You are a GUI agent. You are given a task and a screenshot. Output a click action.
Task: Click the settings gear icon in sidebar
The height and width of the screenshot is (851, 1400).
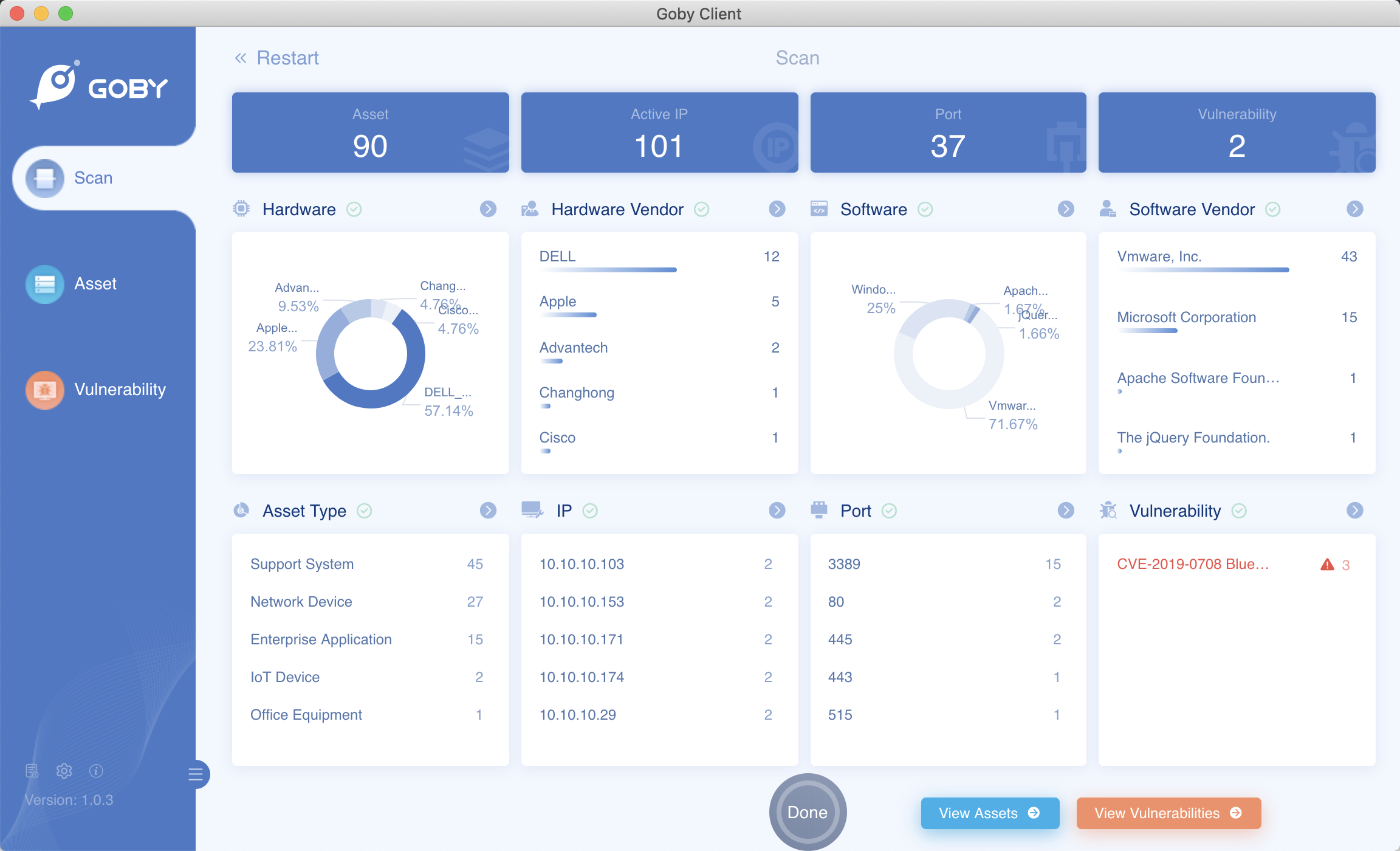click(x=64, y=771)
